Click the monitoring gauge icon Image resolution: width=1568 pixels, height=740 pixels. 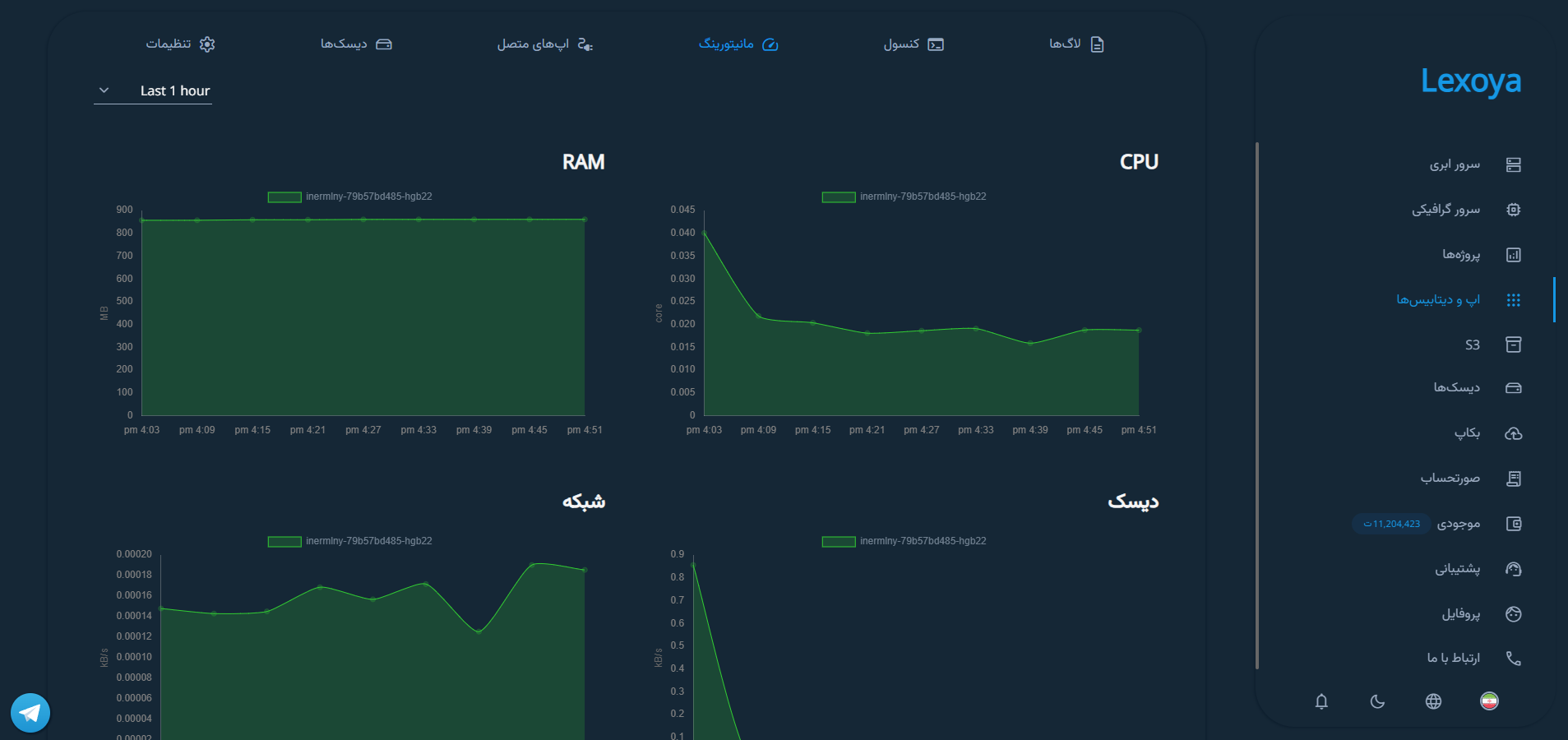click(x=770, y=44)
